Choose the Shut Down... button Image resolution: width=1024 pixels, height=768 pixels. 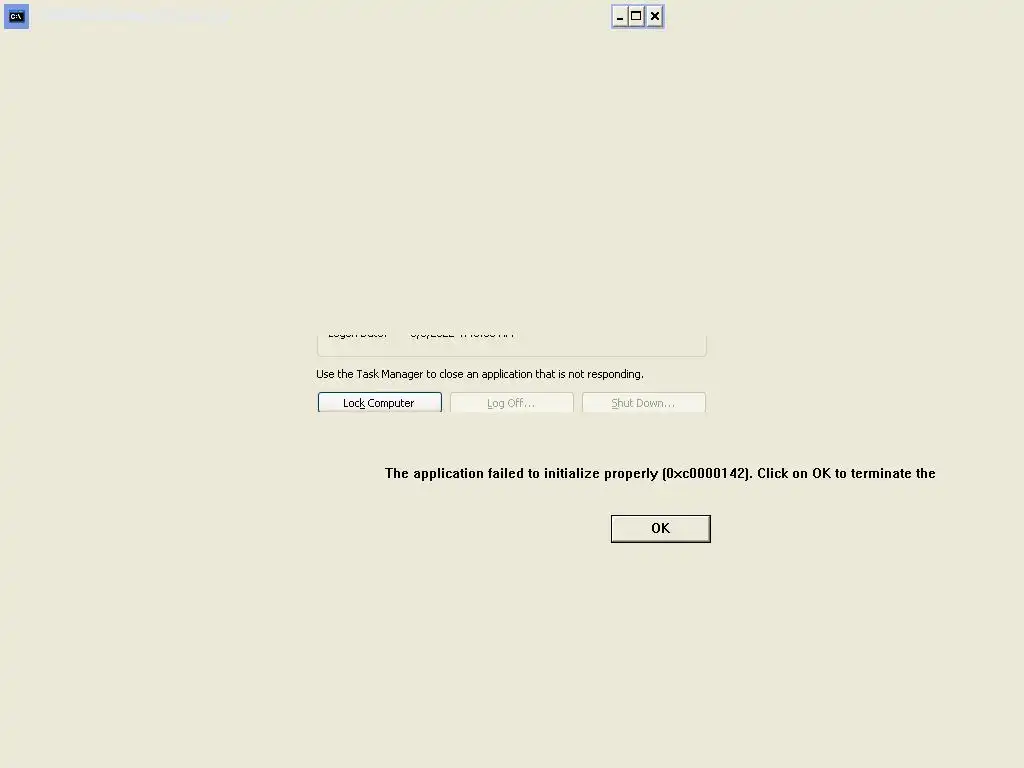point(643,402)
